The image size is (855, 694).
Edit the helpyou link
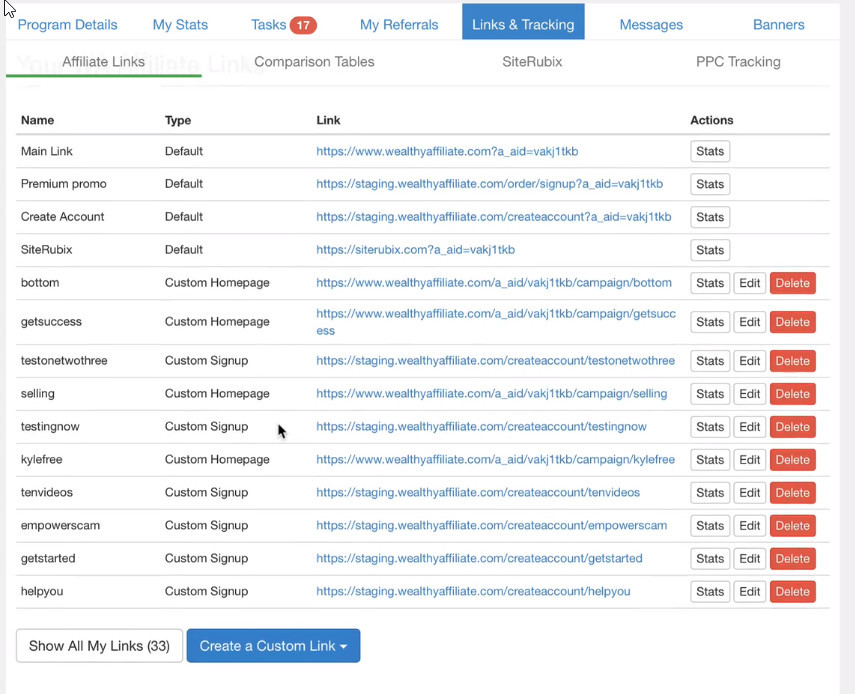[x=750, y=592]
